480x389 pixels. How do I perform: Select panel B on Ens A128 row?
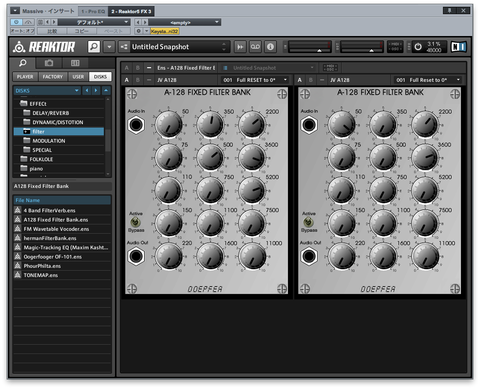138,68
